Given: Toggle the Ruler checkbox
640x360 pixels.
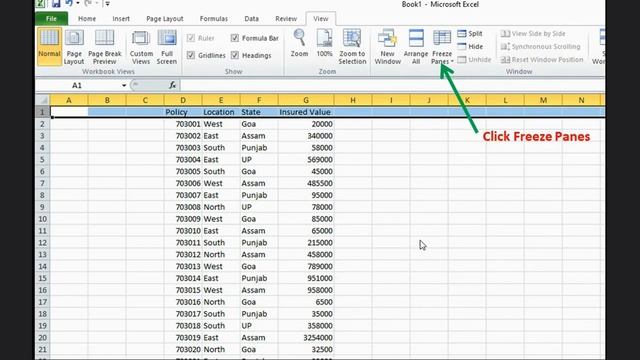Looking at the screenshot, I should point(191,38).
